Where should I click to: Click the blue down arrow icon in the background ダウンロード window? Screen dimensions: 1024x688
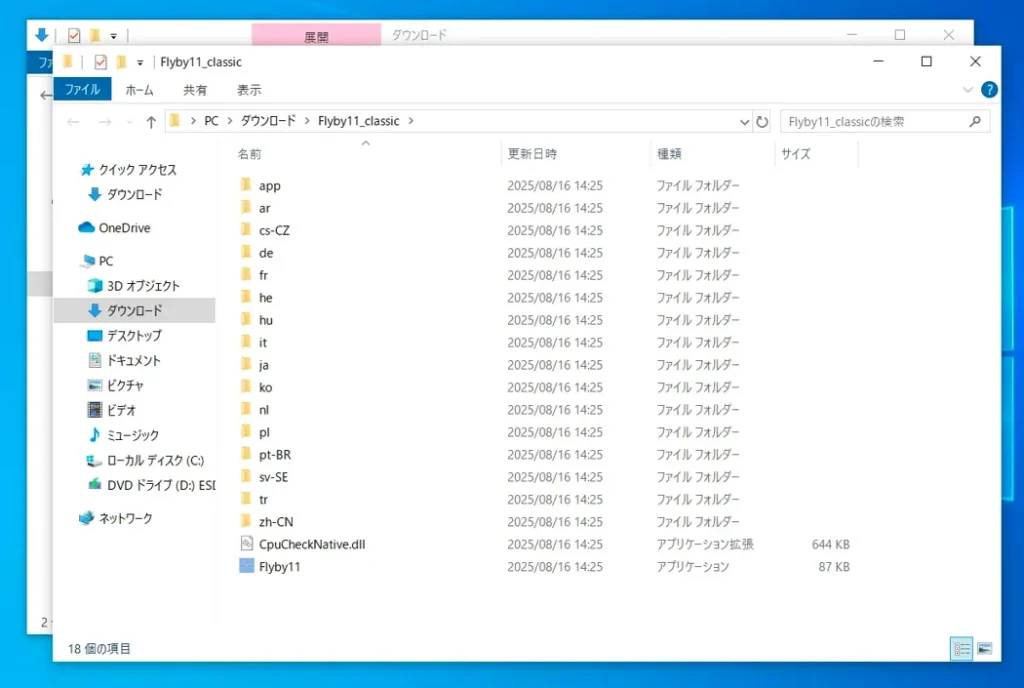click(x=41, y=35)
